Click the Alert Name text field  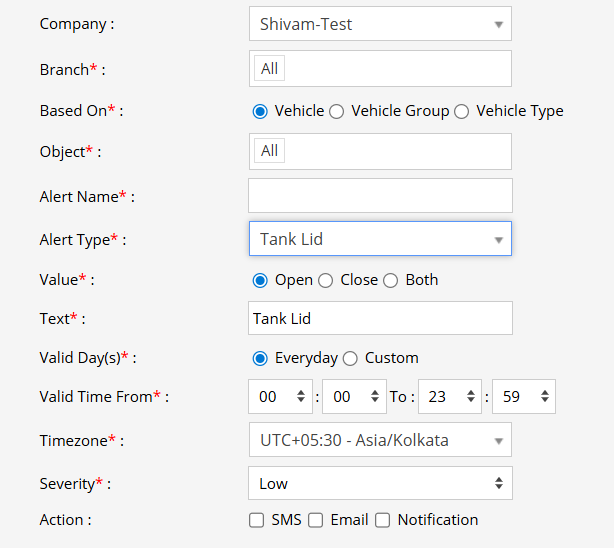(x=379, y=195)
